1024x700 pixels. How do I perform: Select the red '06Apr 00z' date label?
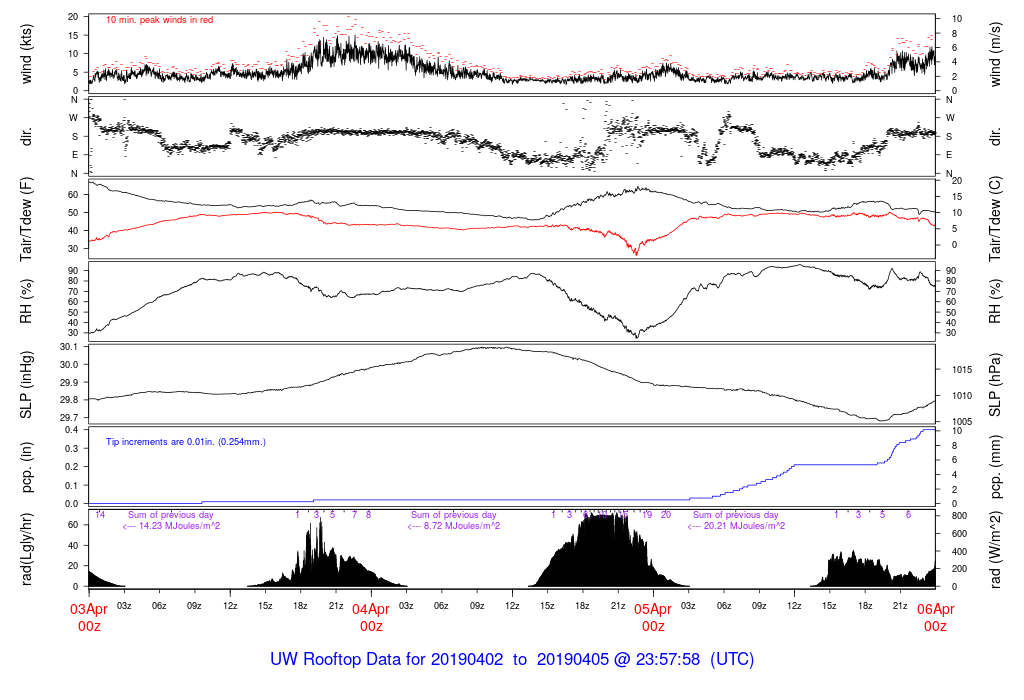click(x=935, y=617)
